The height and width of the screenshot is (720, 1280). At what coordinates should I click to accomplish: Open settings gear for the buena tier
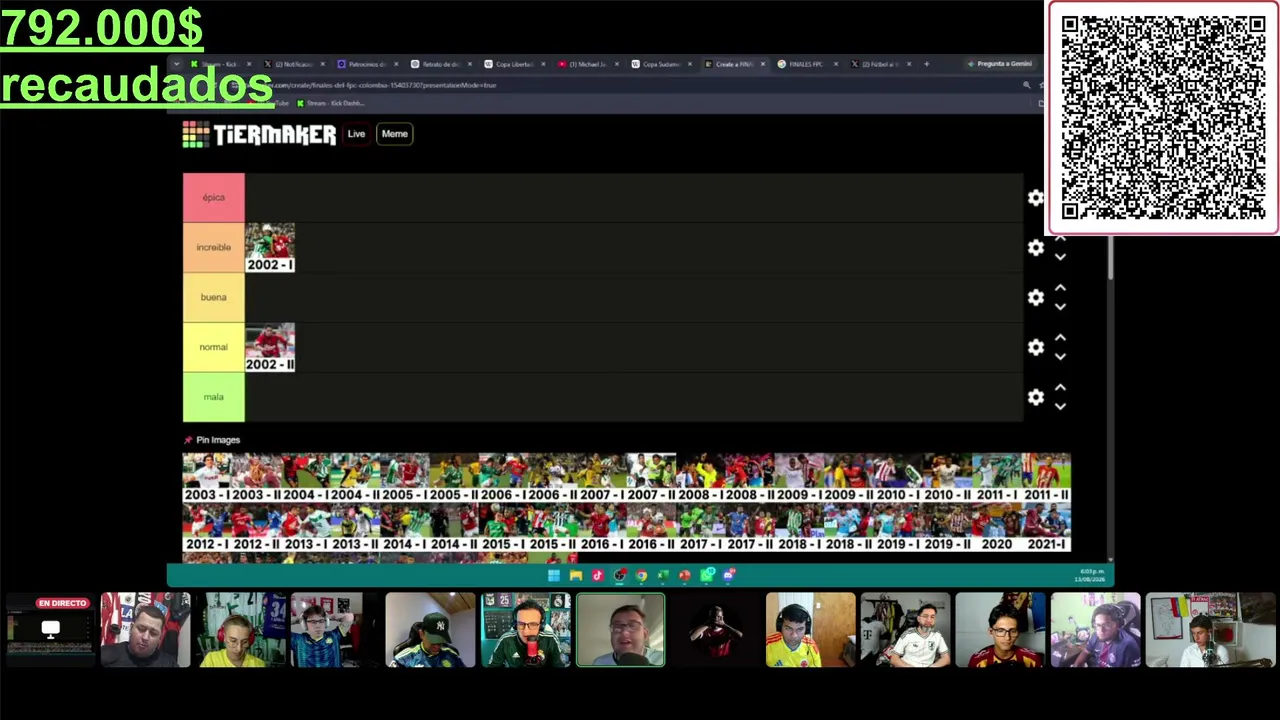[x=1036, y=298]
